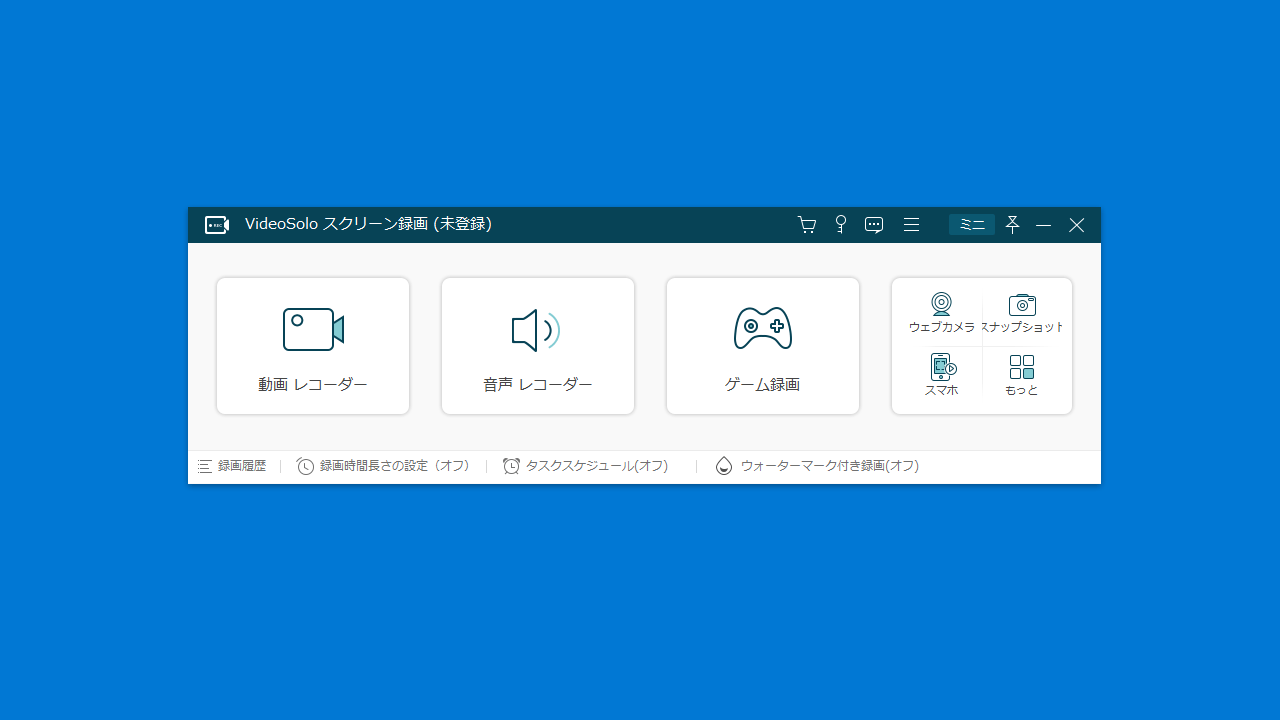Pin the window on top
The height and width of the screenshot is (720, 1280).
pos(1012,225)
